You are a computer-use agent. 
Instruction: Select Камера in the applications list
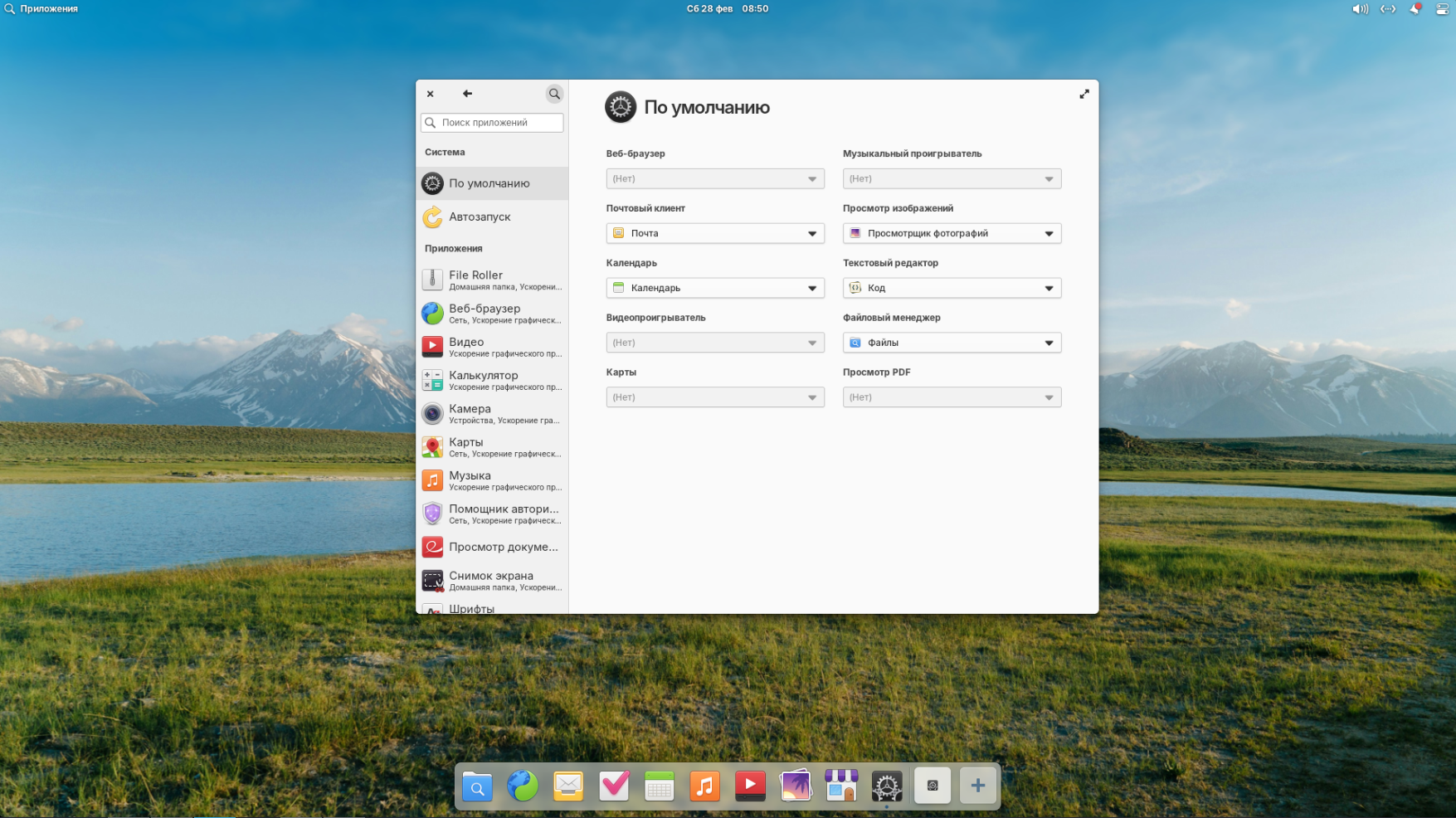pyautogui.click(x=492, y=413)
